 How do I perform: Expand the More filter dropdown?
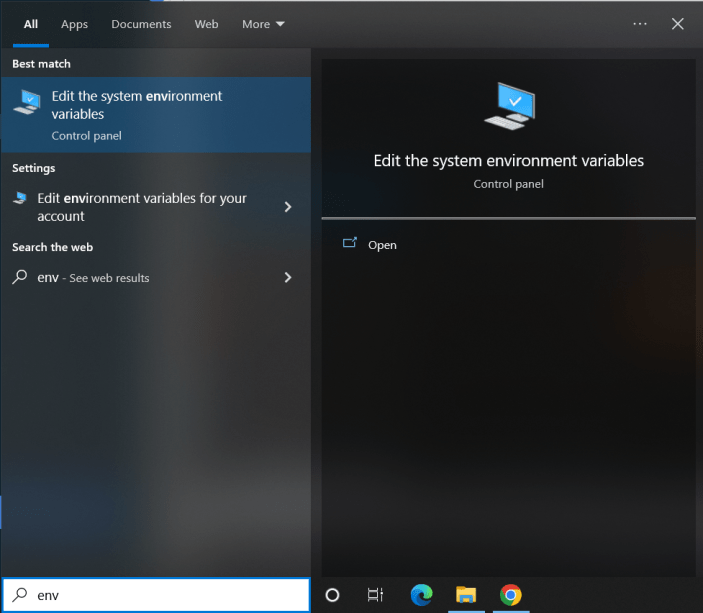pos(263,24)
